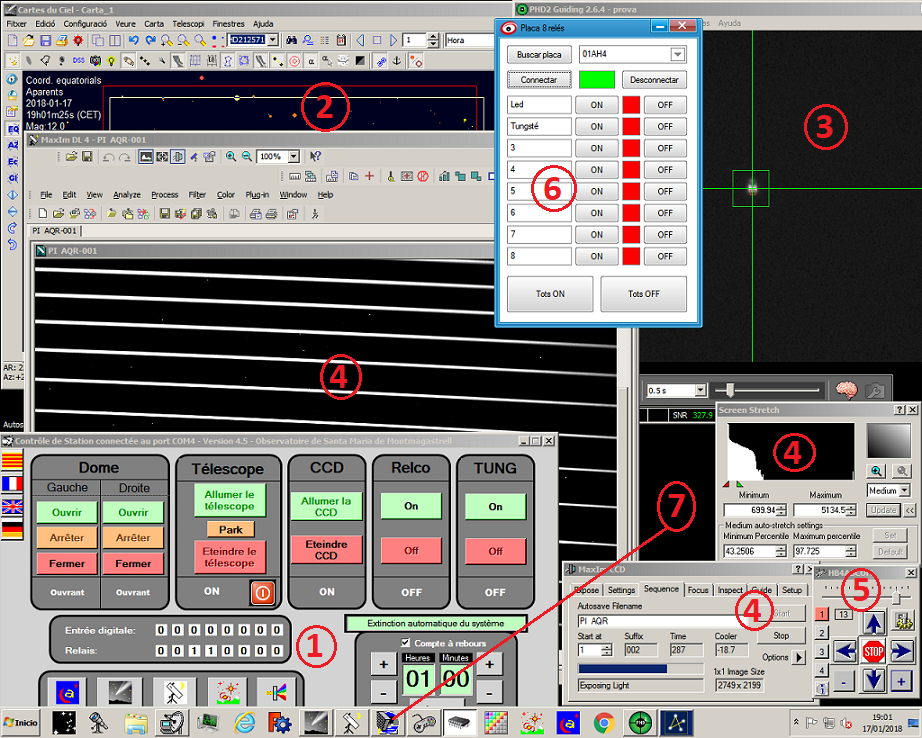Open Chrome from the Windows taskbar
This screenshot has height=738, width=922.
tap(603, 723)
